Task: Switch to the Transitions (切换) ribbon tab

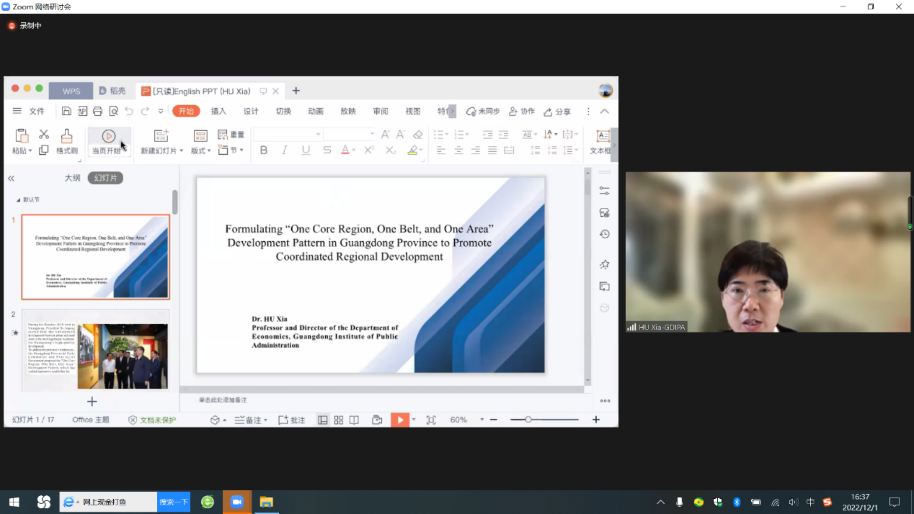Action: click(283, 111)
